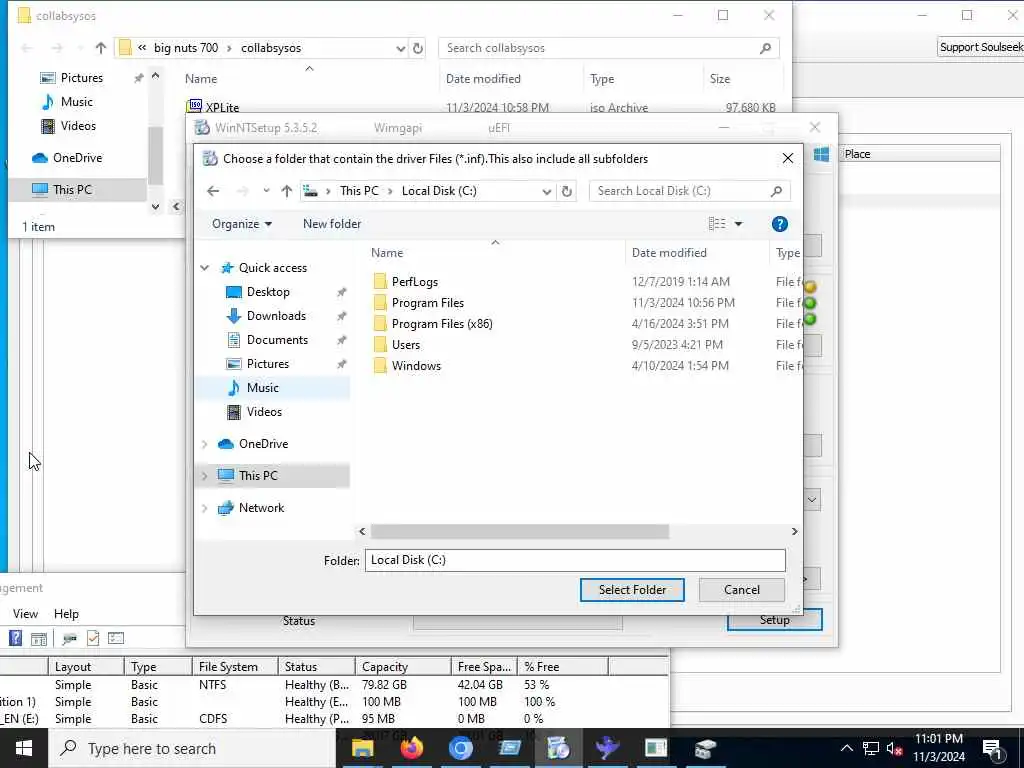This screenshot has height=768, width=1024.
Task: Select the XPLite iso file in collabsysos
Action: (x=222, y=107)
